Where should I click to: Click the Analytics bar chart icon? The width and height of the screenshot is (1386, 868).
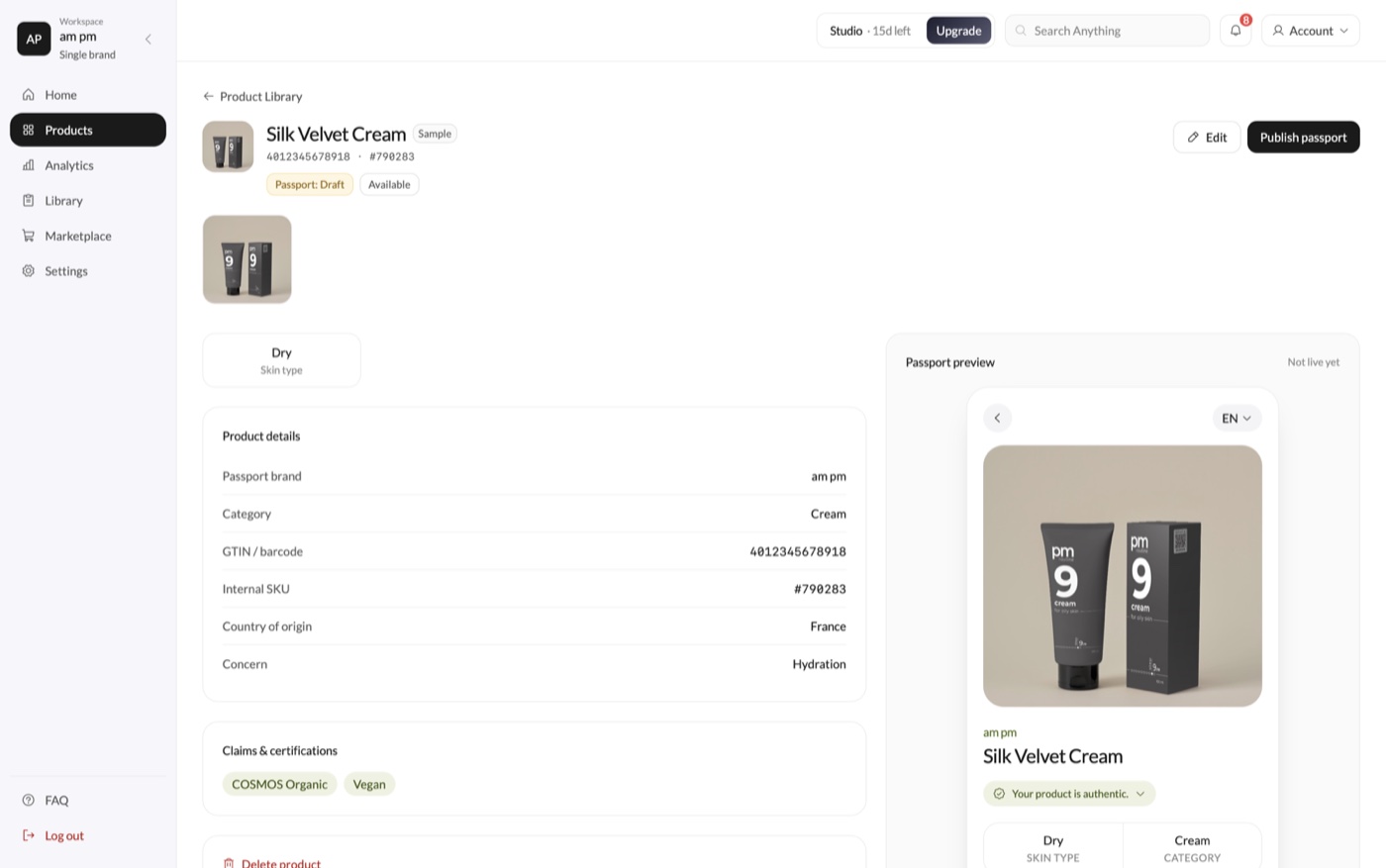coord(29,165)
